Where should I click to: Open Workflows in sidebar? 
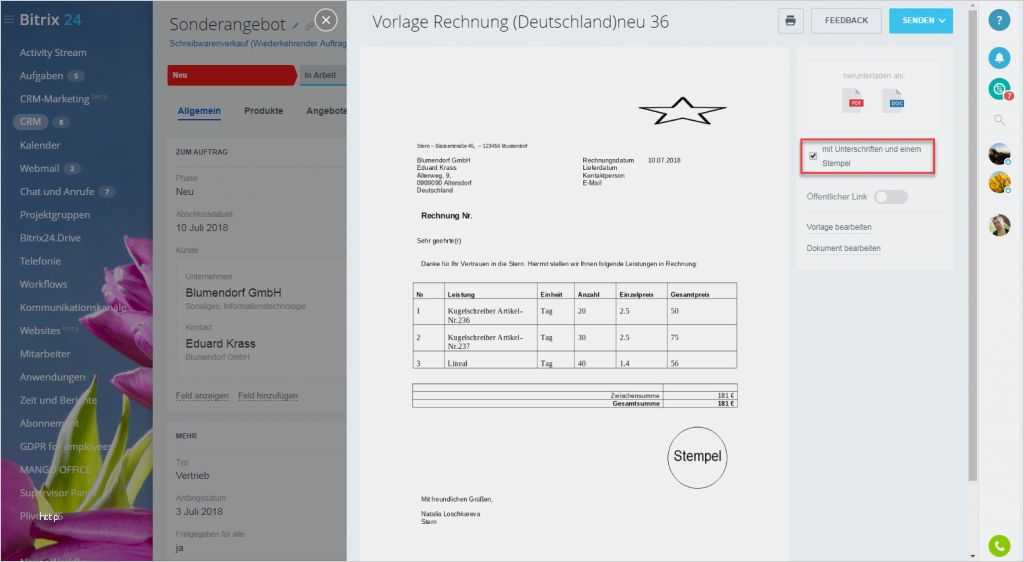(43, 285)
